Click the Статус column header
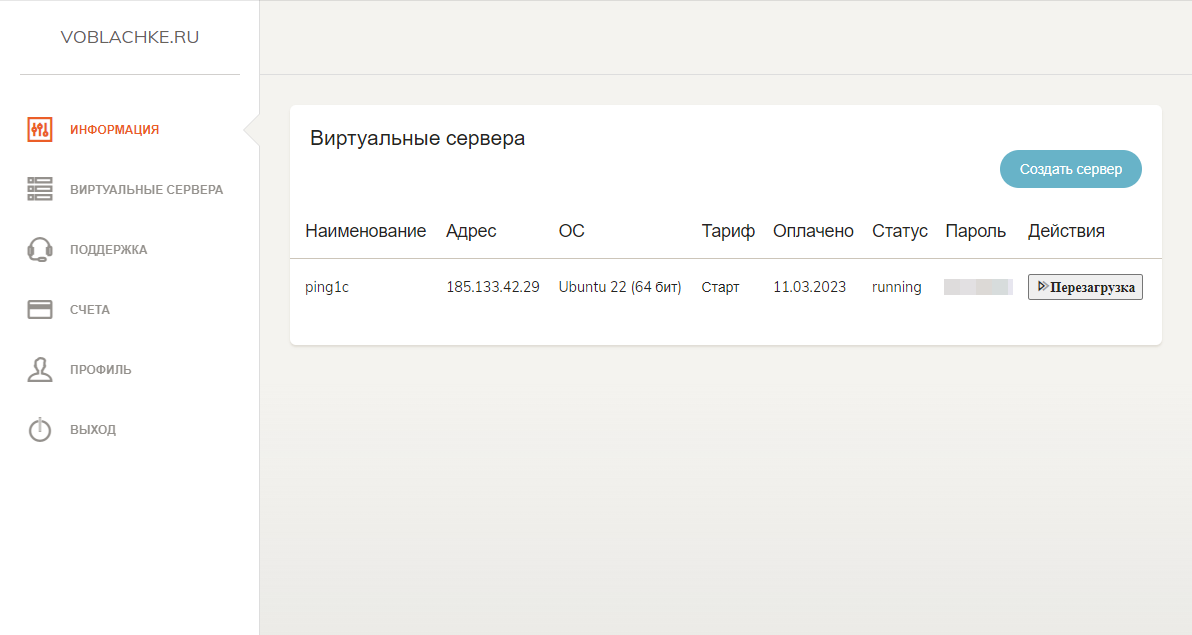Screen dimensions: 1192x635 point(899,230)
